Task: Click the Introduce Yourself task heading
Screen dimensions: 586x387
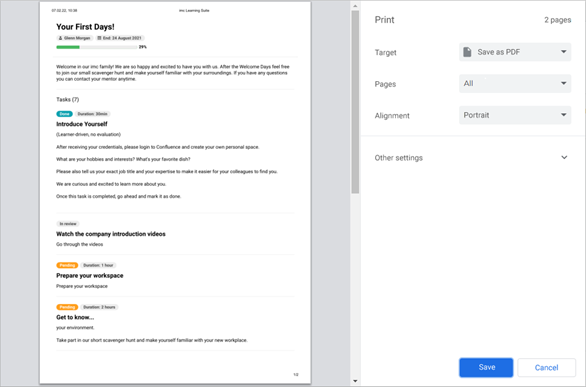Action: pyautogui.click(x=82, y=124)
